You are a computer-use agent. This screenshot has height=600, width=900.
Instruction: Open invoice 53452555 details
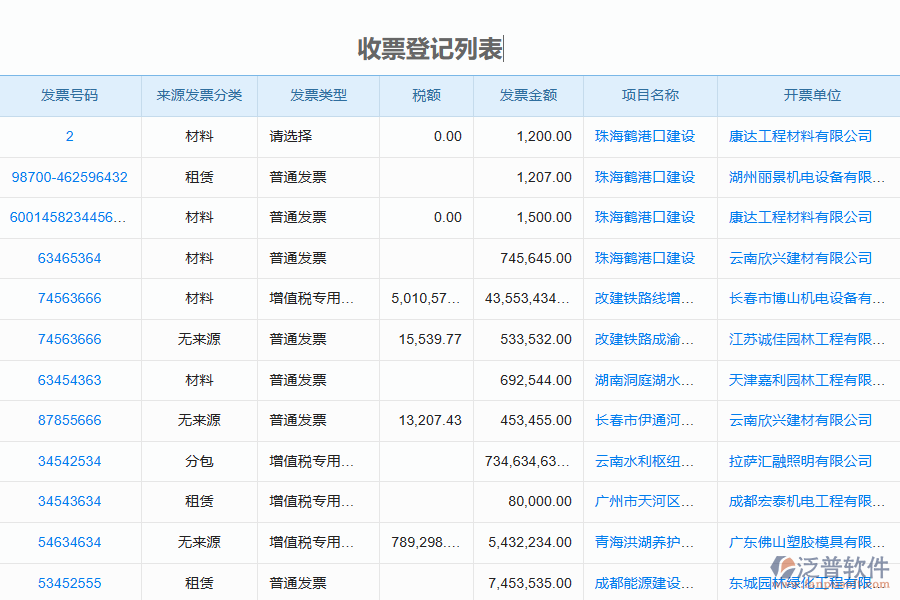pyautogui.click(x=69, y=583)
